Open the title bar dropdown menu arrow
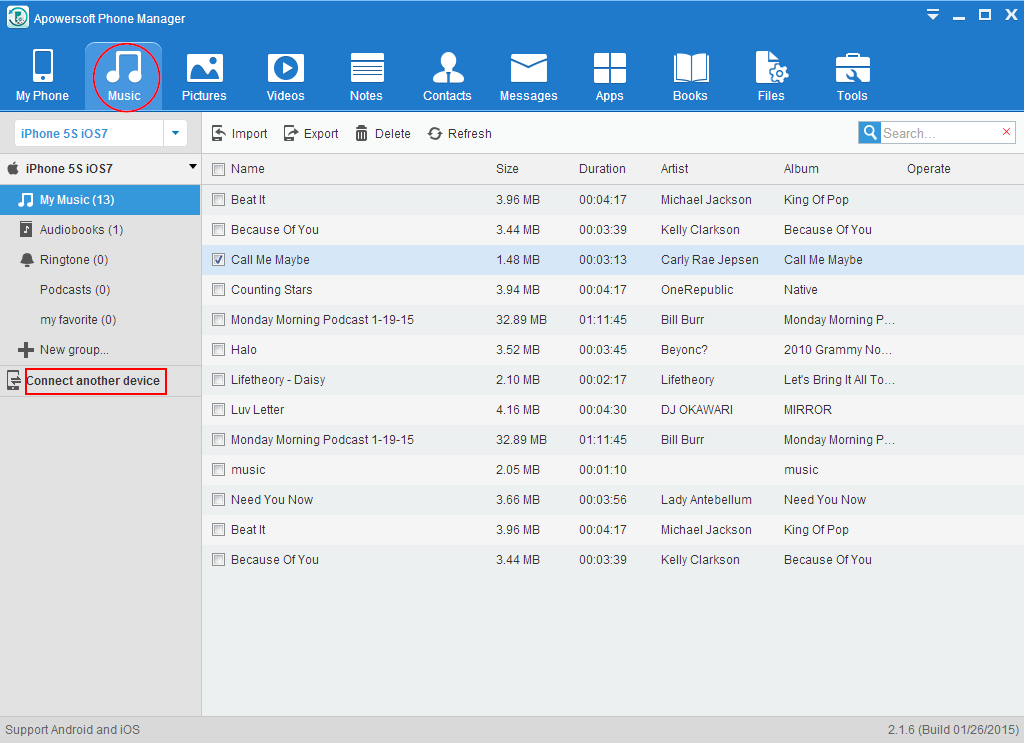Viewport: 1024px width, 743px height. (x=932, y=15)
